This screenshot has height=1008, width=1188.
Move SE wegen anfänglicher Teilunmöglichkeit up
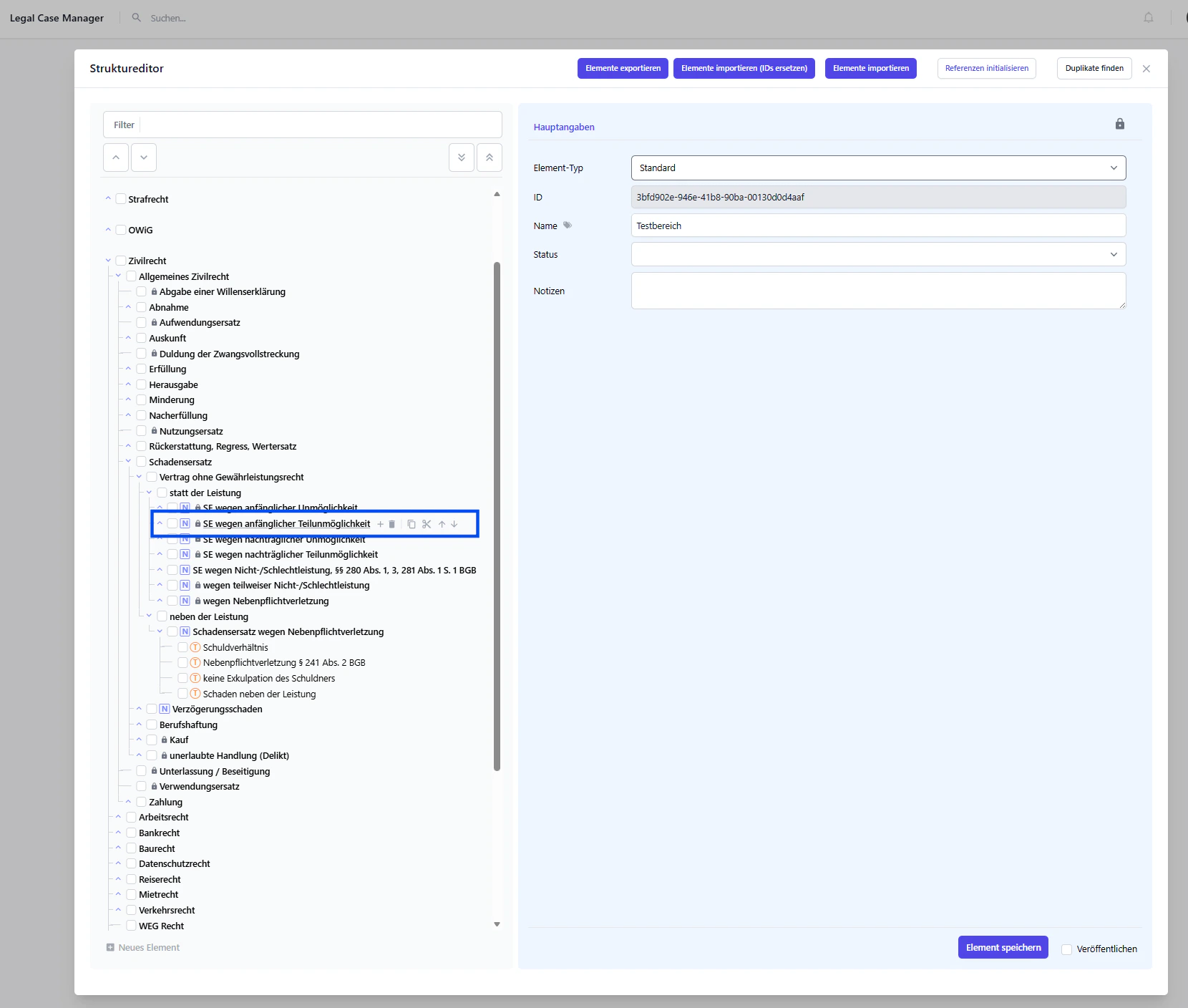pyautogui.click(x=442, y=524)
